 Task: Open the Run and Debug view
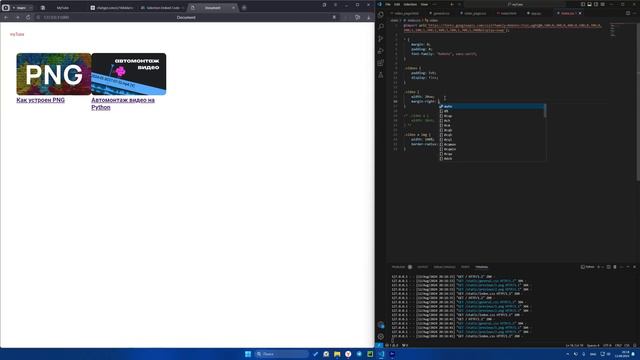pos(381,51)
